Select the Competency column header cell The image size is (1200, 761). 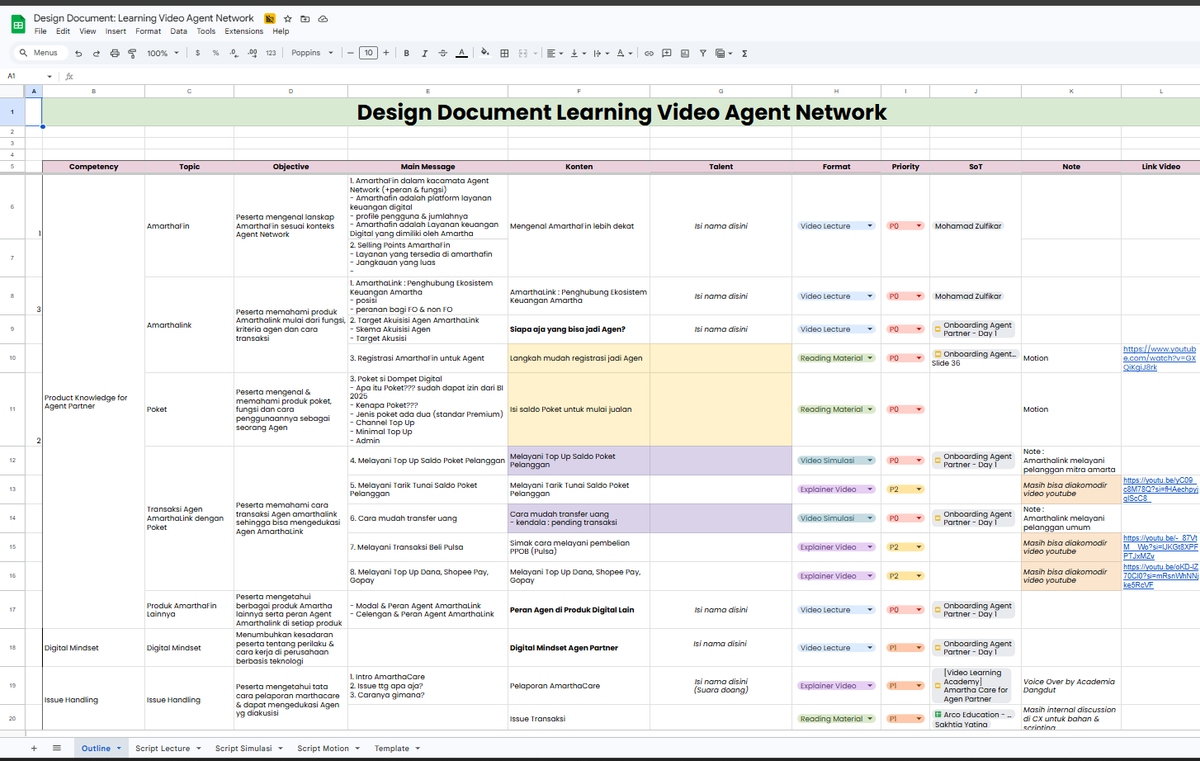[94, 167]
